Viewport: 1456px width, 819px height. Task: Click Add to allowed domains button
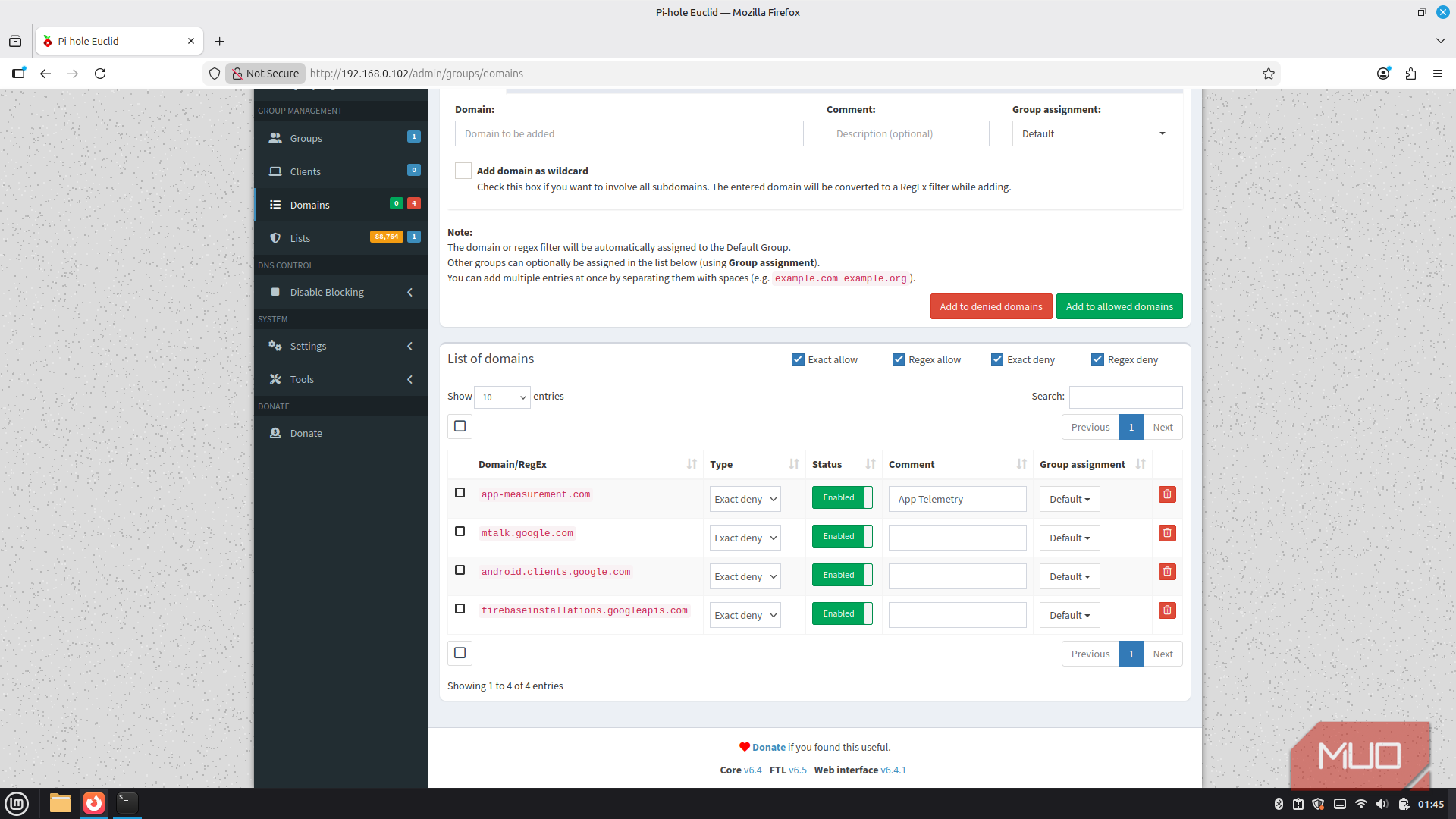tap(1119, 306)
